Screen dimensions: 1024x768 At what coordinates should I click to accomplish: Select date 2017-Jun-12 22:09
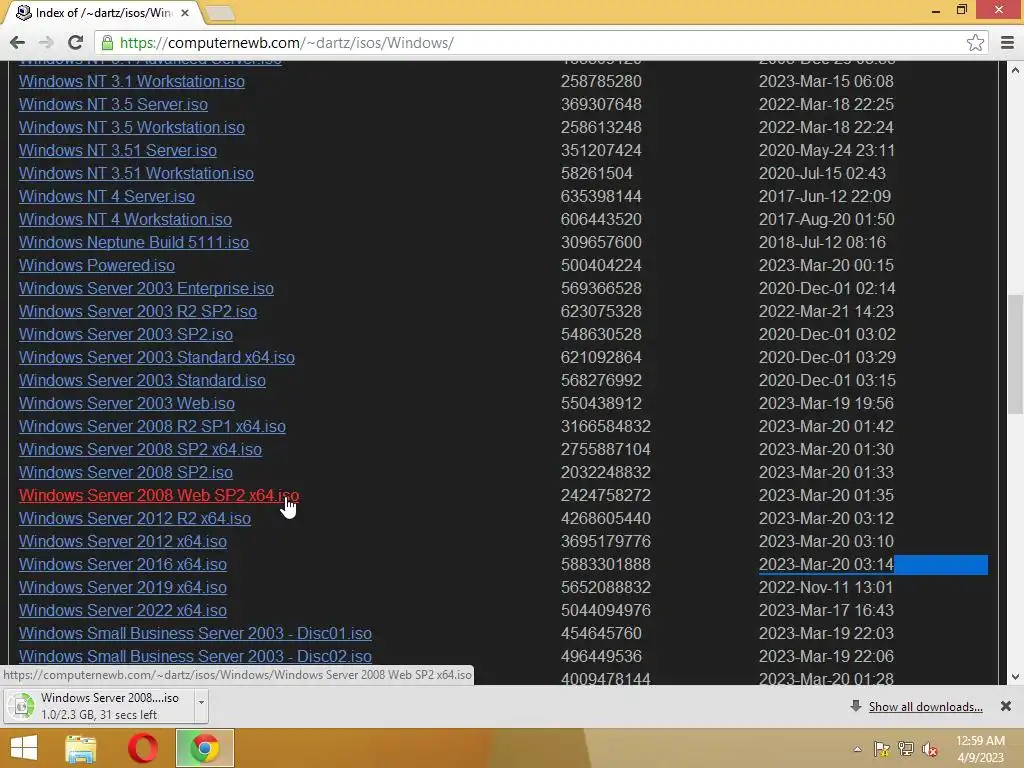point(825,197)
